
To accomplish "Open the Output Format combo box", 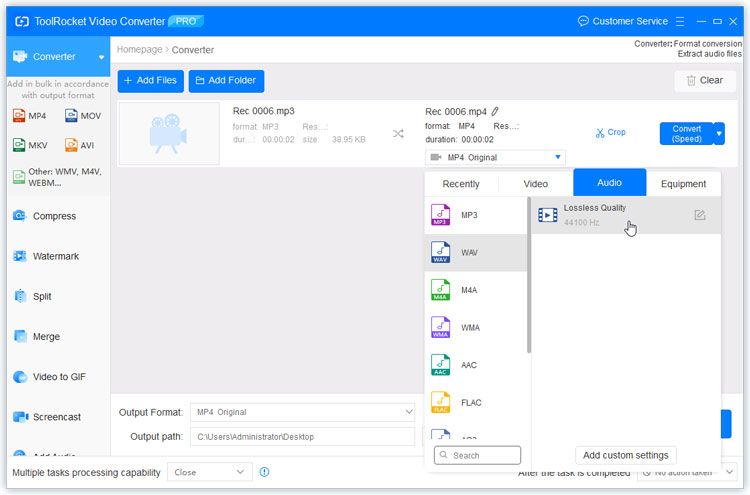I will [x=302, y=412].
